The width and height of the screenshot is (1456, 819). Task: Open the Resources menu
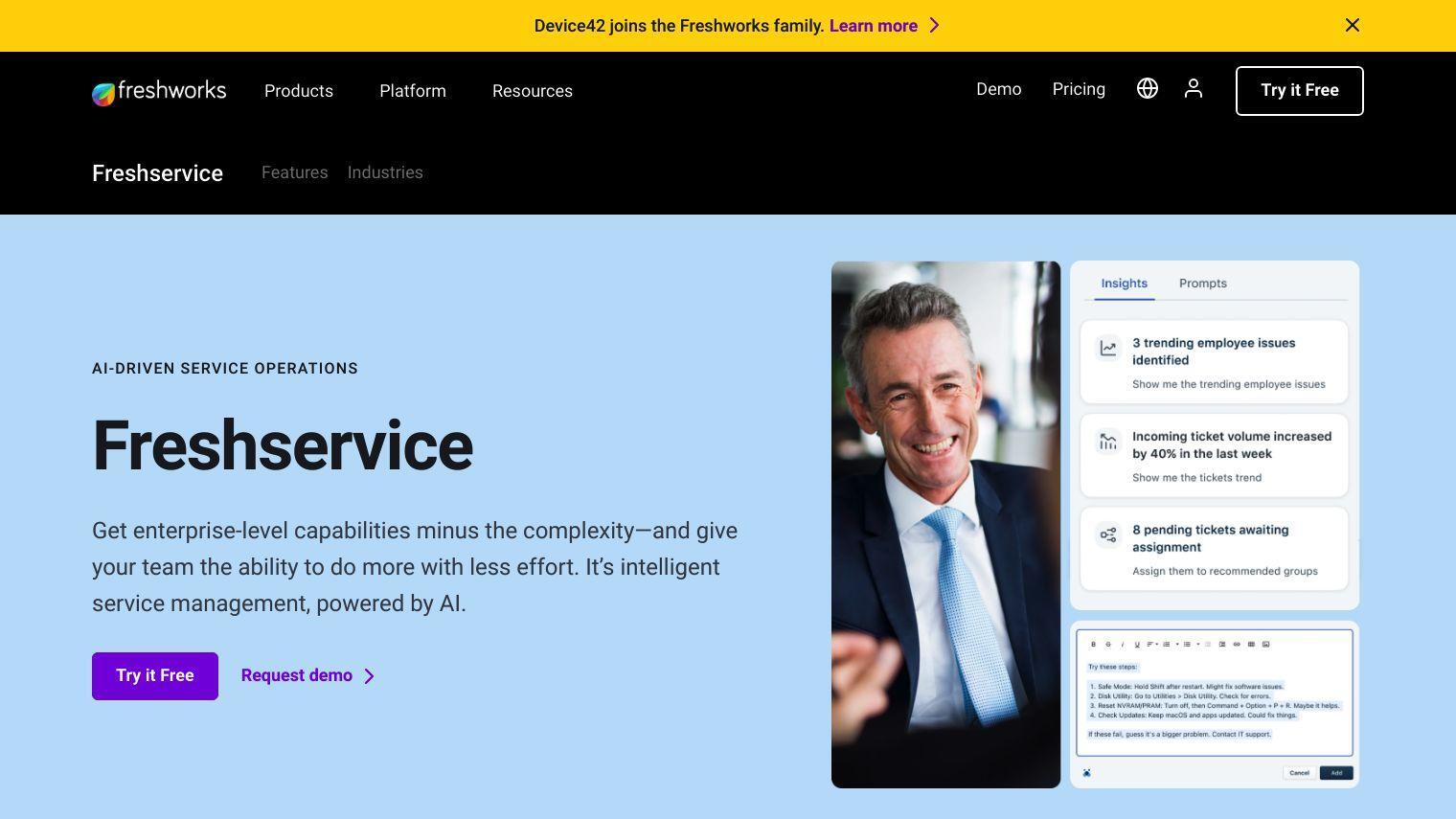533,91
